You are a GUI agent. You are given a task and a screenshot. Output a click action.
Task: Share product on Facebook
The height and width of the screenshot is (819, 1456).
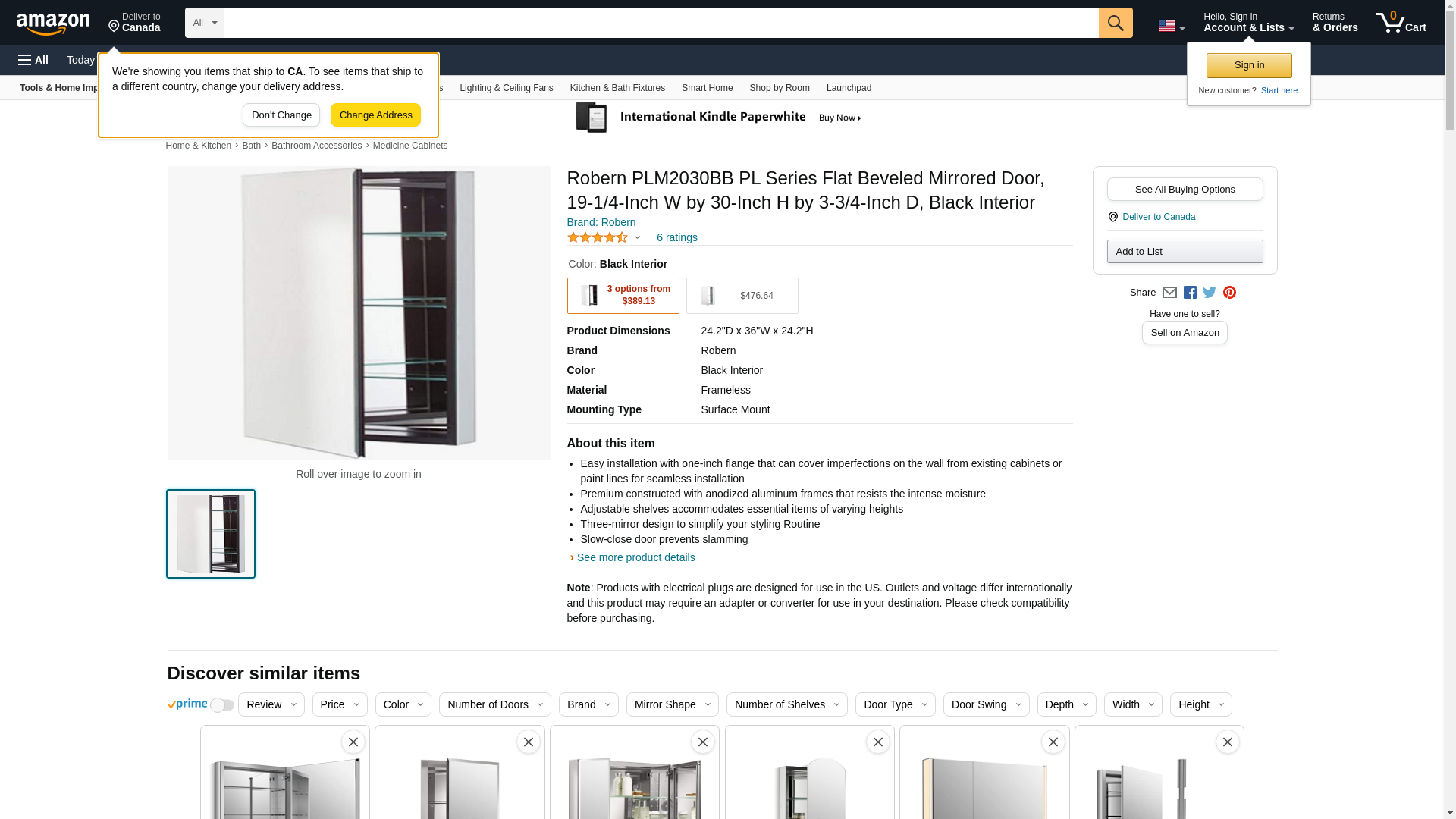pyautogui.click(x=1190, y=293)
